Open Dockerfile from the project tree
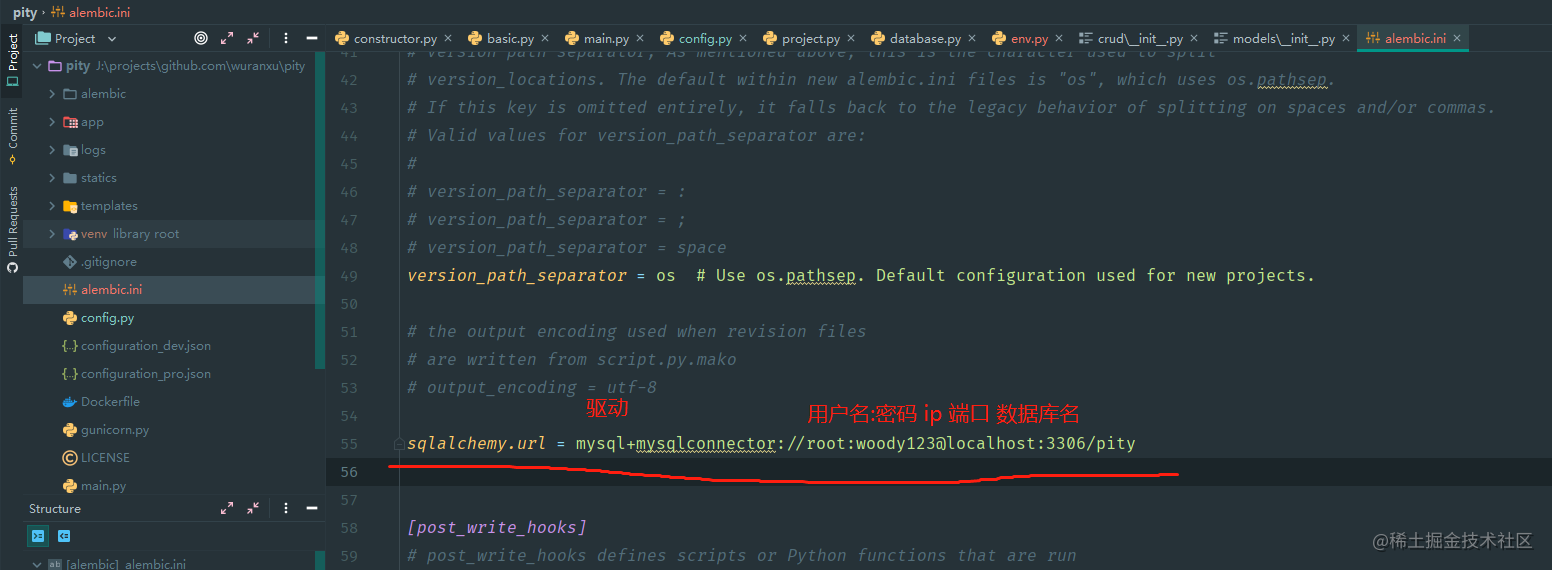1552x570 pixels. (x=110, y=402)
